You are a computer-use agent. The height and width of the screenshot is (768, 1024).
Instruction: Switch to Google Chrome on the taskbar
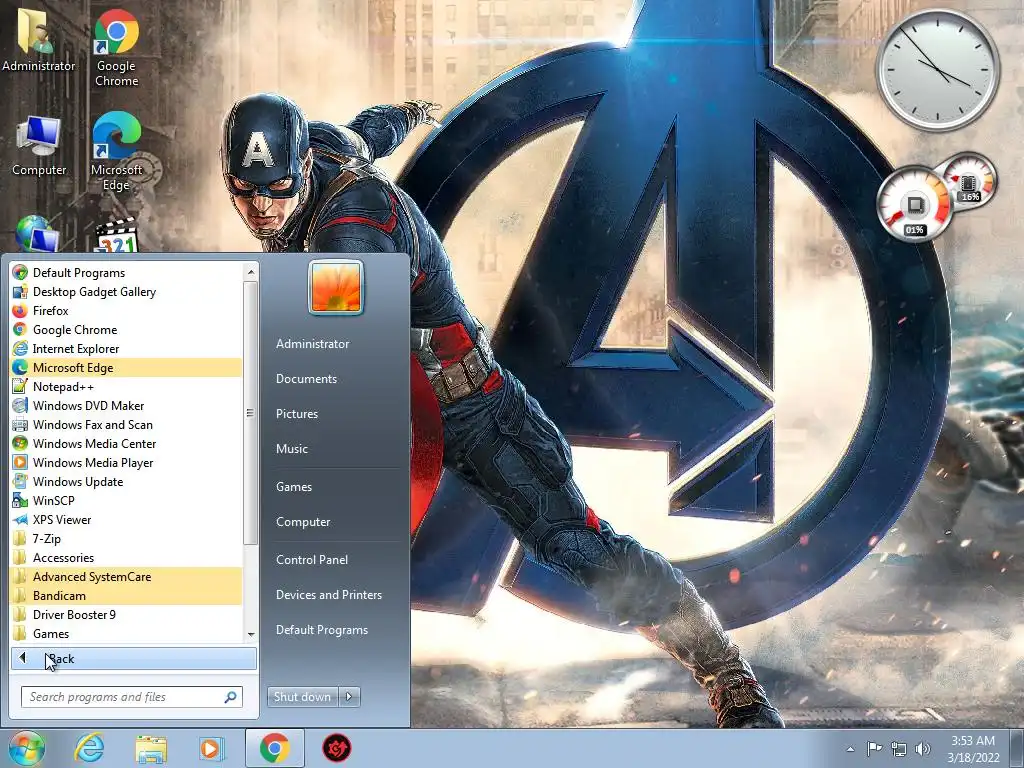coord(274,748)
